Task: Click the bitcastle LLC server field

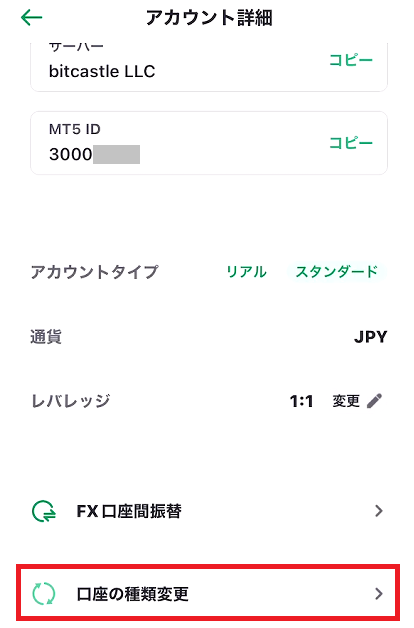Action: (x=209, y=66)
